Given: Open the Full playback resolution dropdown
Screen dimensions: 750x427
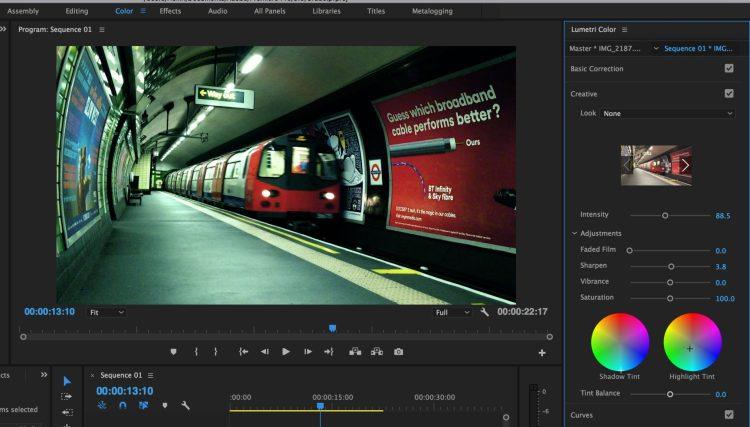Looking at the screenshot, I should (453, 312).
